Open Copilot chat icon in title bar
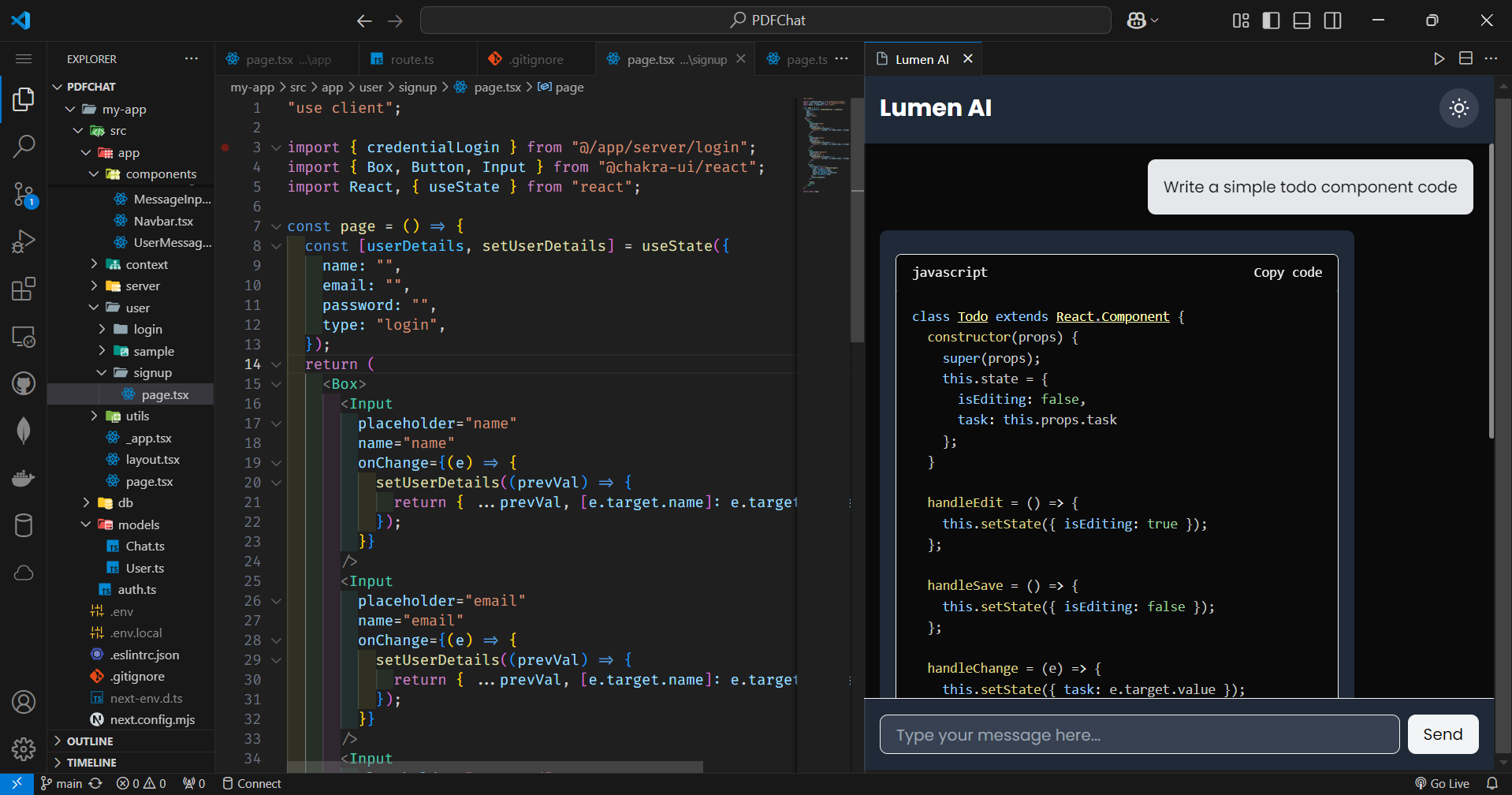 pos(1136,21)
